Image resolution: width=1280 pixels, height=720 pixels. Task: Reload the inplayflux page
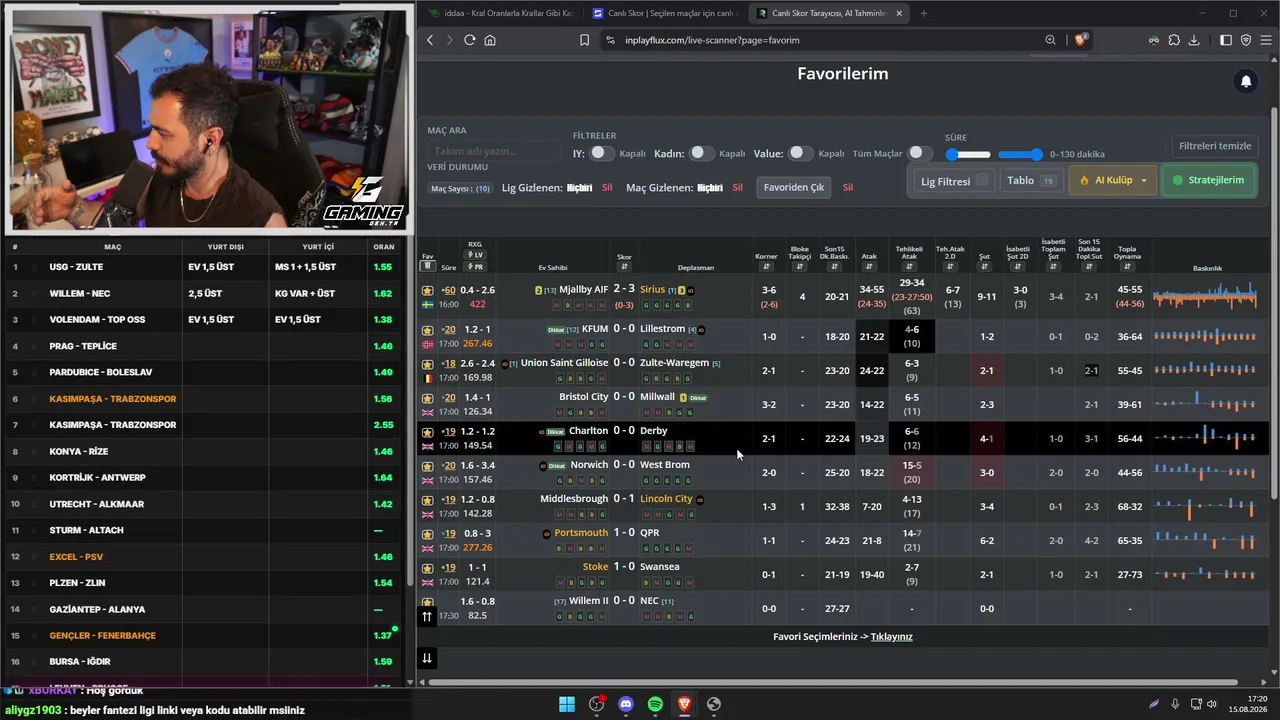coord(469,40)
